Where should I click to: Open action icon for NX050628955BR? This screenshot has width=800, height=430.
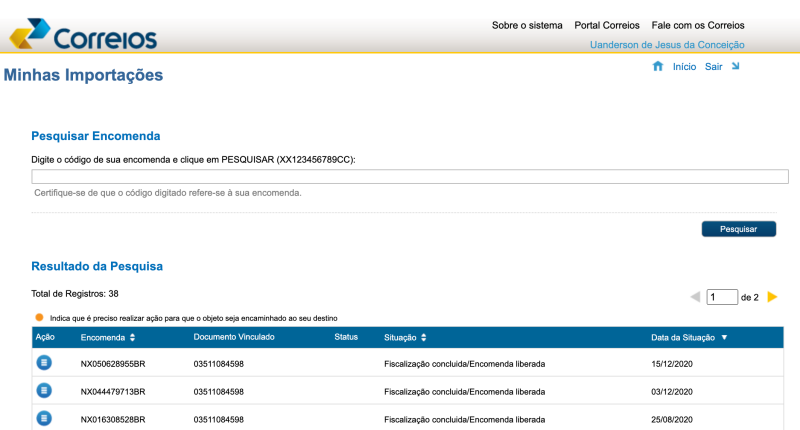click(44, 362)
